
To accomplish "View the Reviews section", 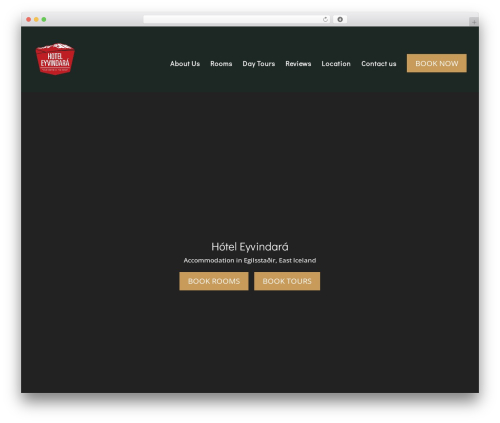I will [x=298, y=64].
